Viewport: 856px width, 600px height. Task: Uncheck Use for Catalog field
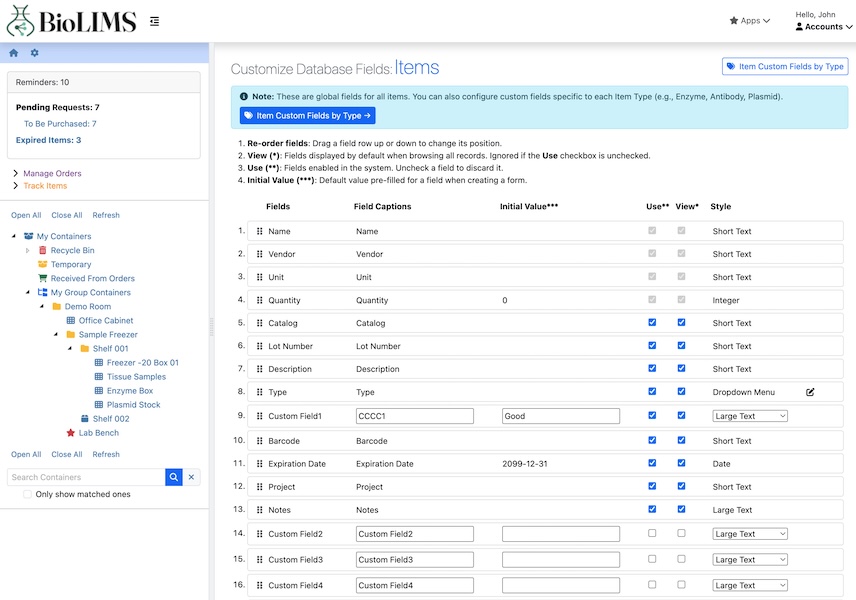click(652, 323)
